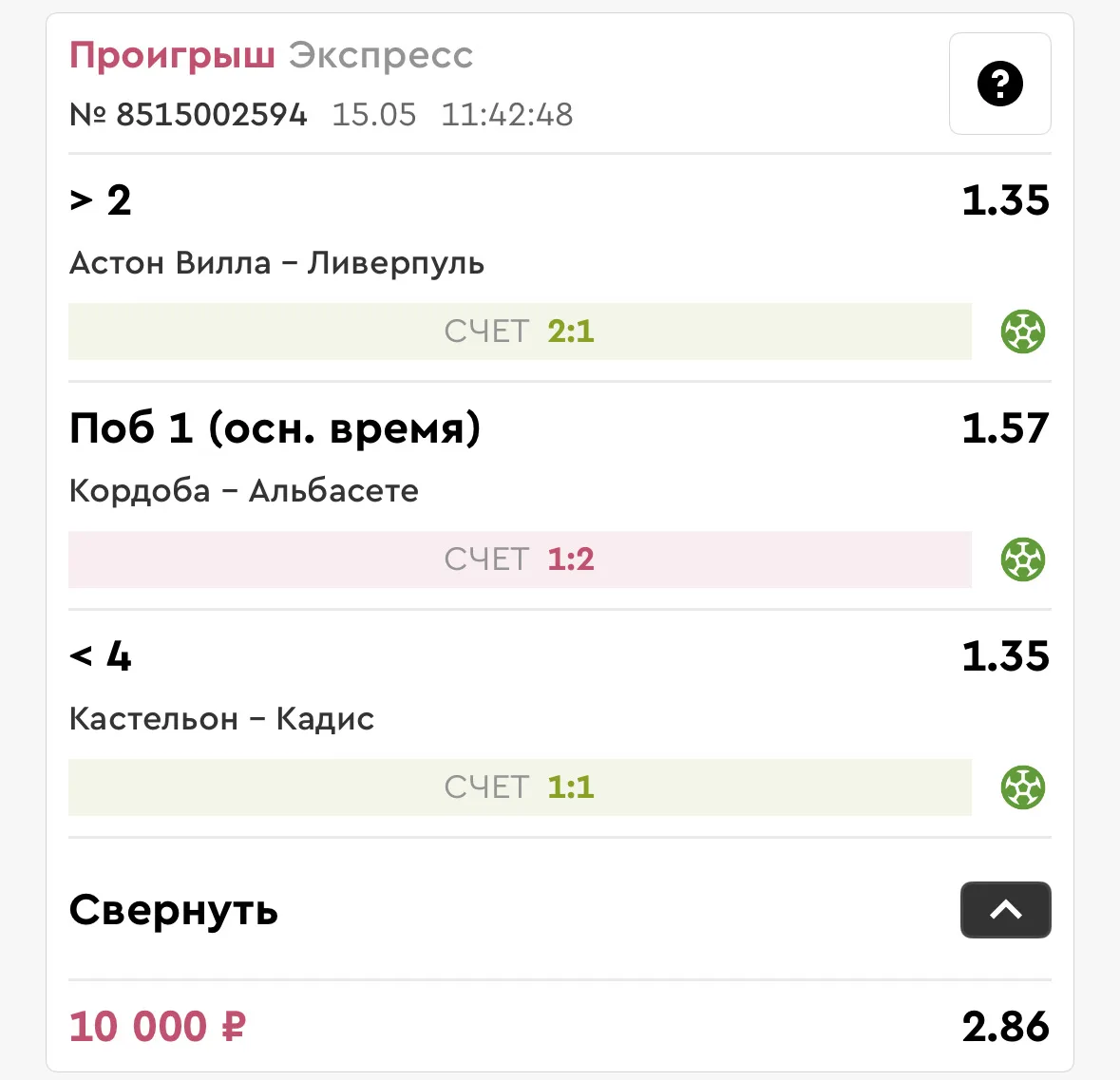This screenshot has height=1080, width=1120.
Task: Open the Кордоба – Альбасете match
Action: tap(243, 491)
